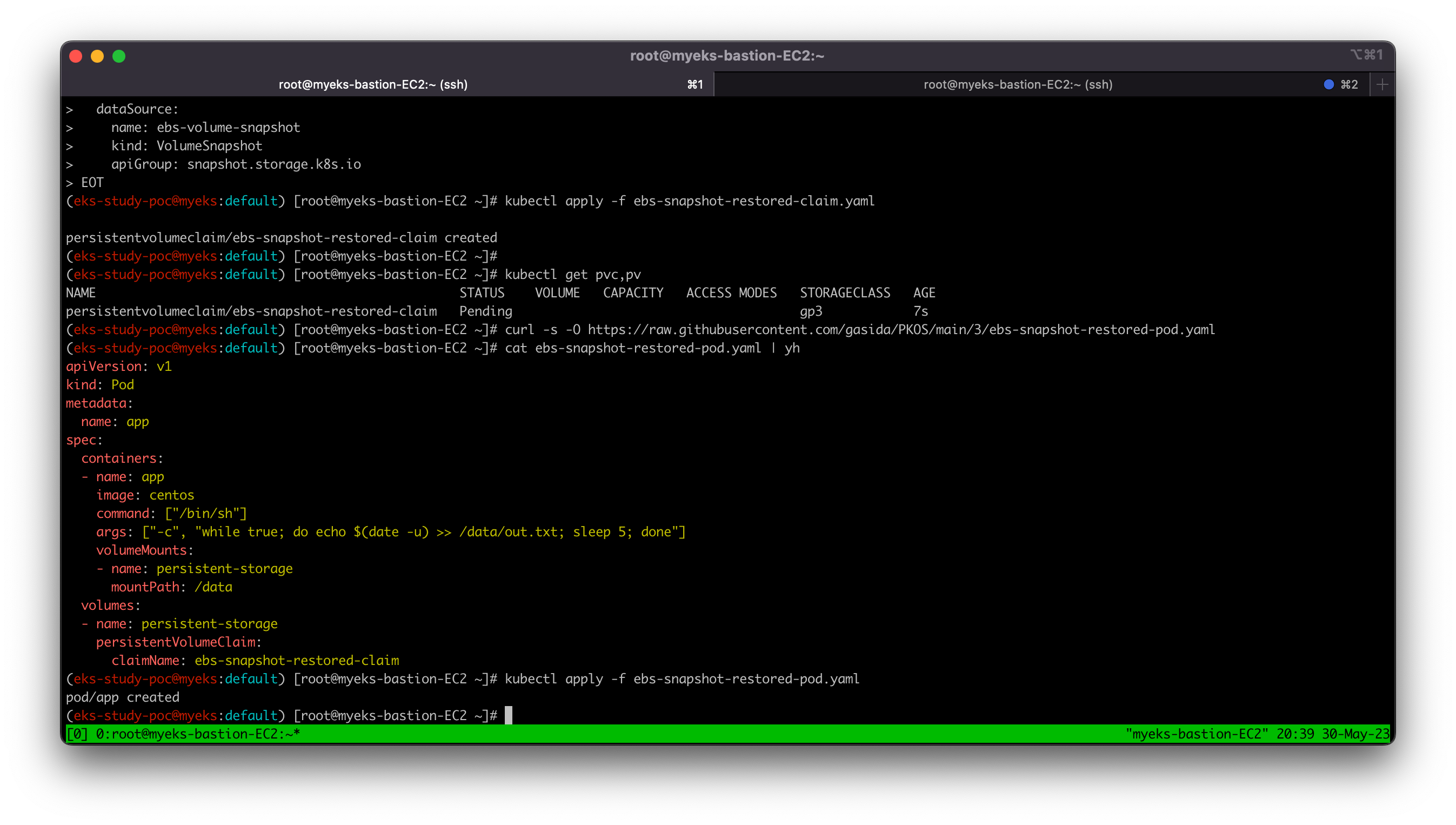The image size is (1456, 825).
Task: Click the window title root@myeks-bastion-EC2:~
Action: [727, 56]
